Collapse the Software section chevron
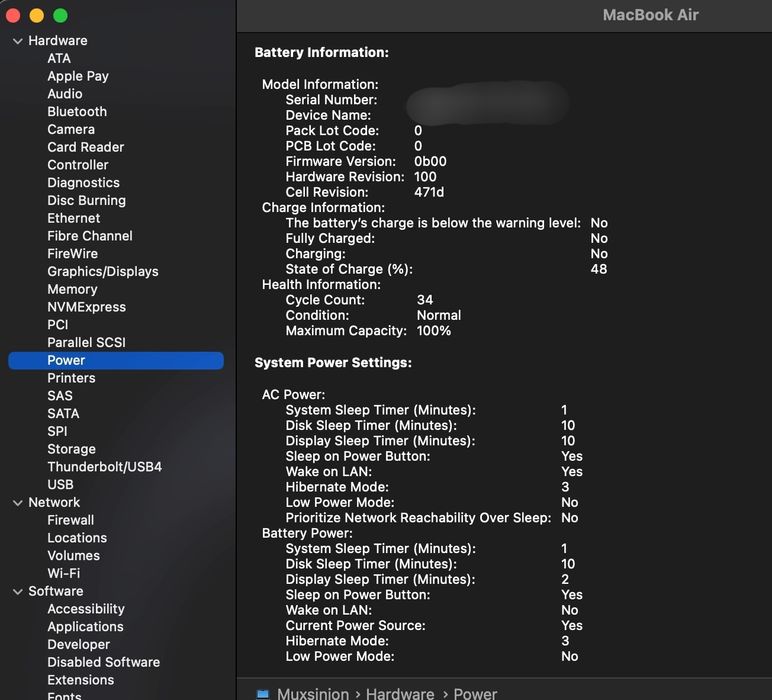The width and height of the screenshot is (772, 700). coord(18,591)
